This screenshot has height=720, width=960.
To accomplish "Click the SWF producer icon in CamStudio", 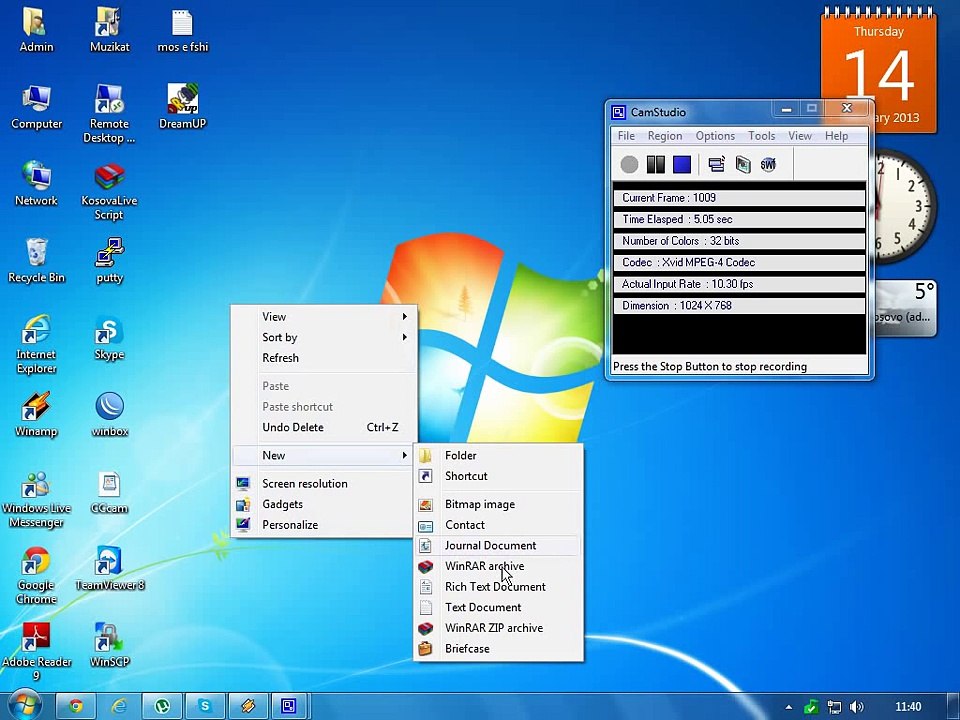I will tap(768, 164).
